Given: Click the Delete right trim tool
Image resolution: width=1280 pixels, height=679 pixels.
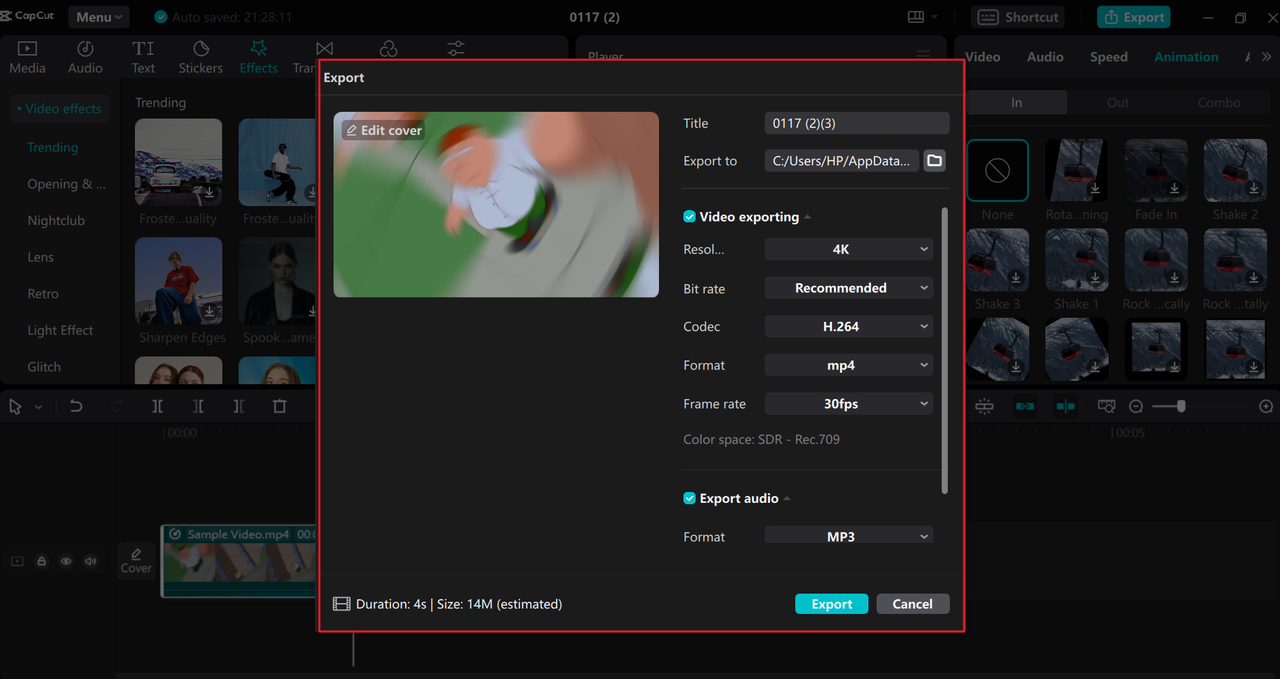Looking at the screenshot, I should pos(238,406).
